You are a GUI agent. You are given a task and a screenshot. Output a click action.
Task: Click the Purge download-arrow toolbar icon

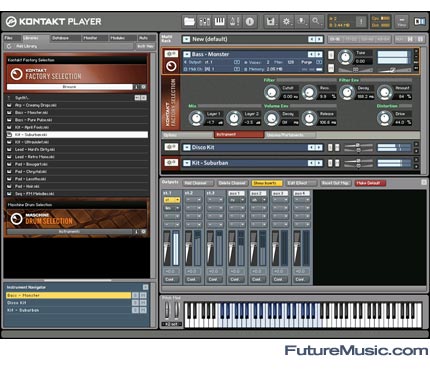(301, 22)
